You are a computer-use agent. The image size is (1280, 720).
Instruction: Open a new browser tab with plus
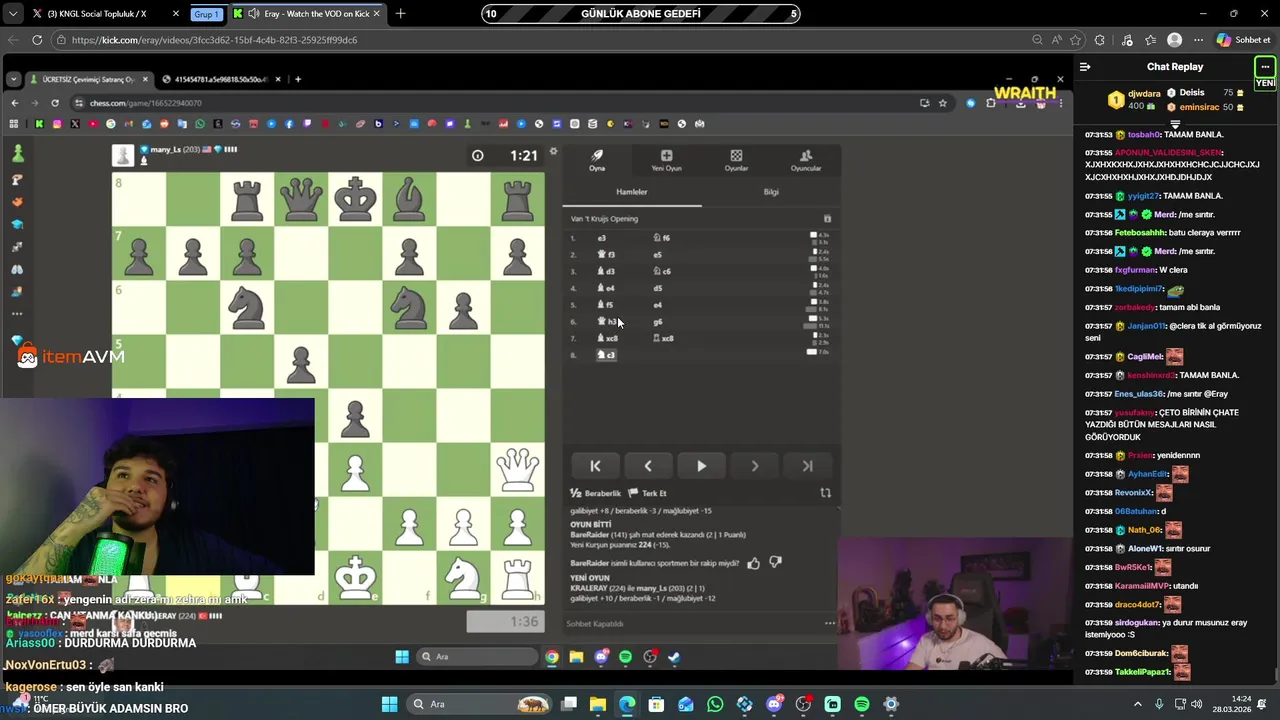tap(400, 14)
